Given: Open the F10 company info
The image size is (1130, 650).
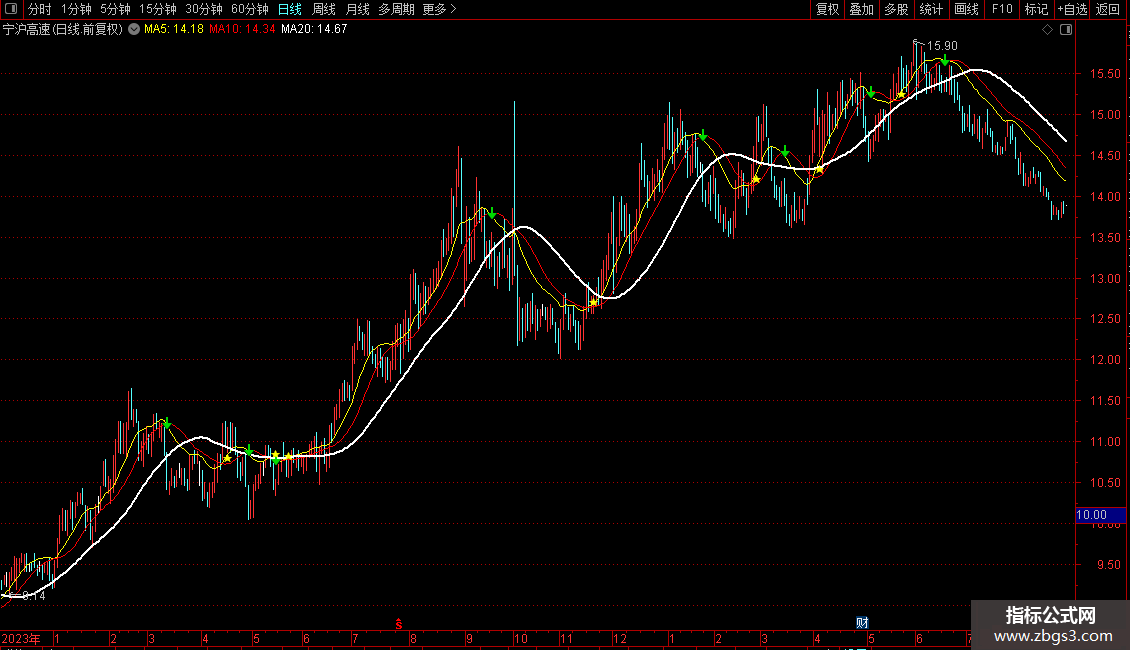Looking at the screenshot, I should 1002,9.
